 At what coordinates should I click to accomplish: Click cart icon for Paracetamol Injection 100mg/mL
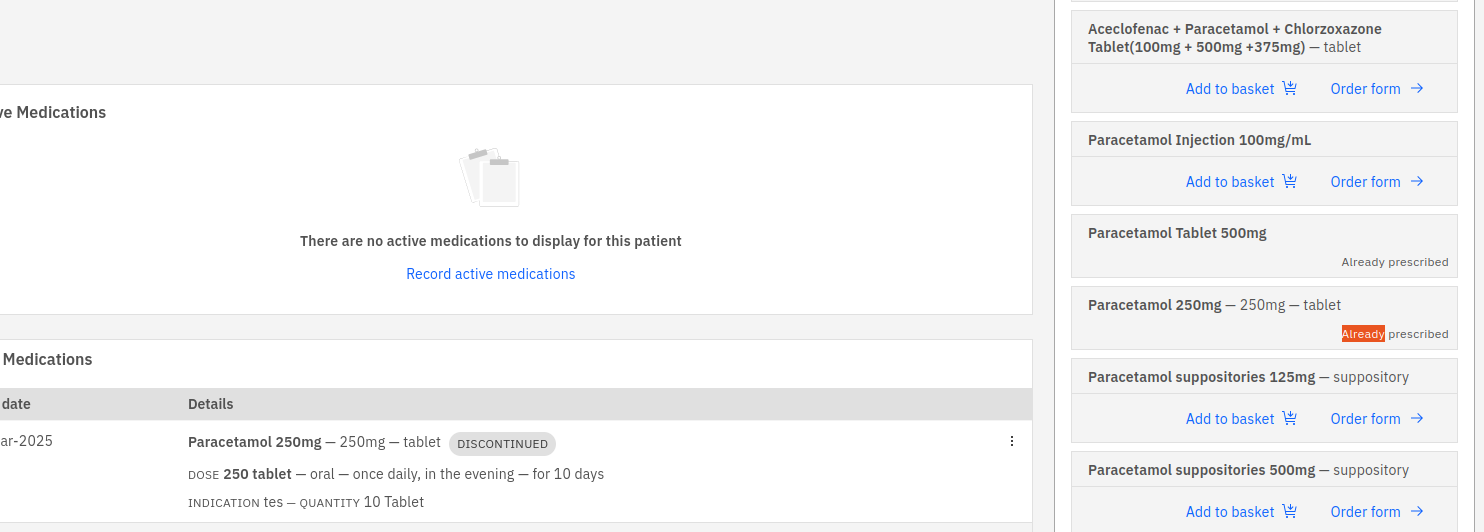(x=1289, y=181)
